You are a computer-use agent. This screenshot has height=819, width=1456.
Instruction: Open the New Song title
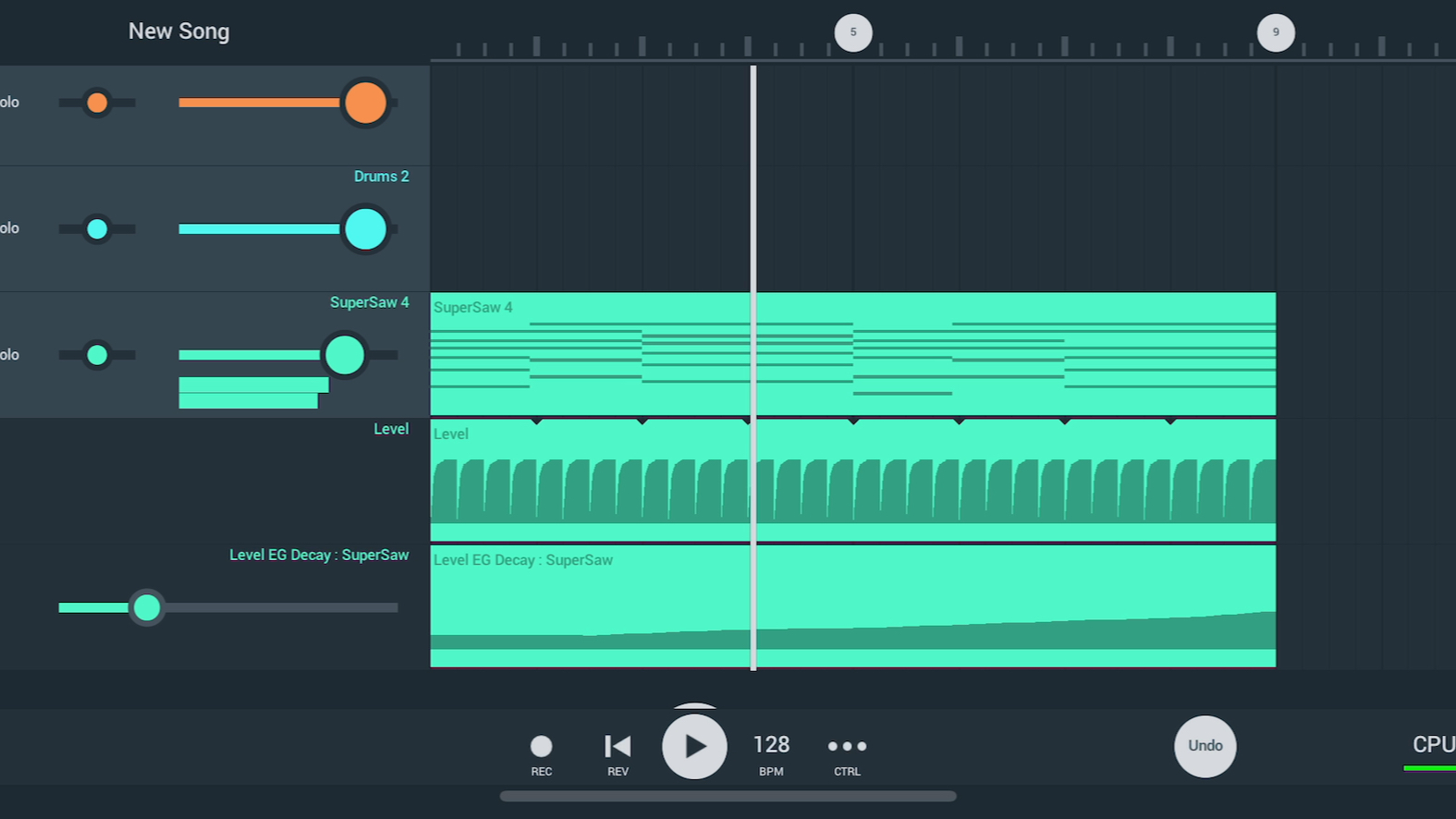pos(178,31)
